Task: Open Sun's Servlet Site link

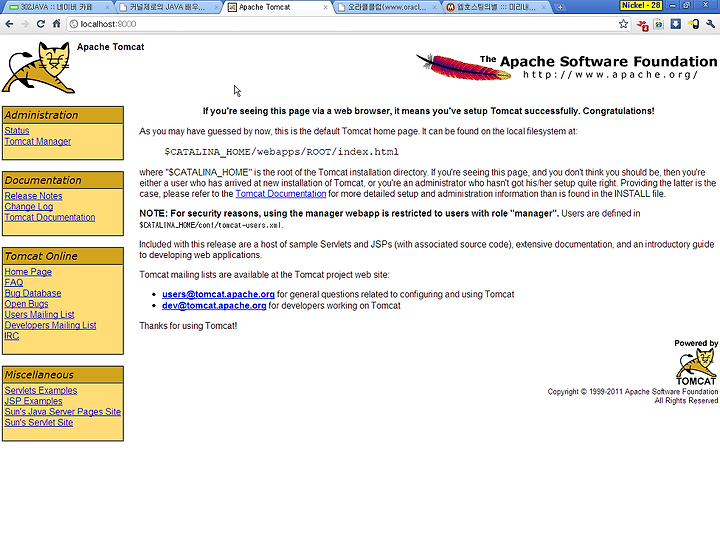Action: coord(39,422)
